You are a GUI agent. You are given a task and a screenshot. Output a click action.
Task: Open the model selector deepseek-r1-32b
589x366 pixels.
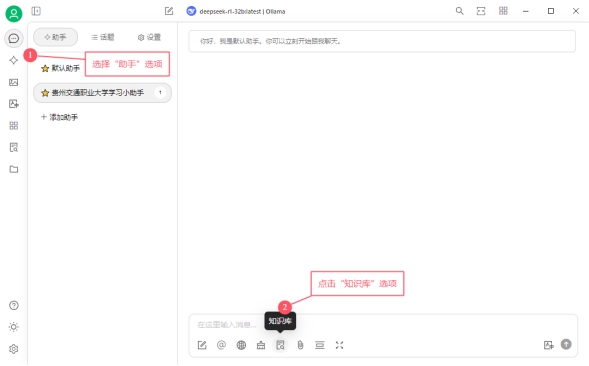(236, 11)
